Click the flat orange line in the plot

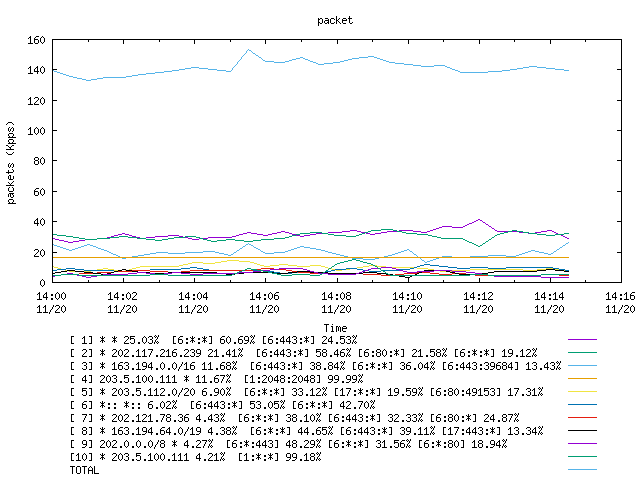310,258
